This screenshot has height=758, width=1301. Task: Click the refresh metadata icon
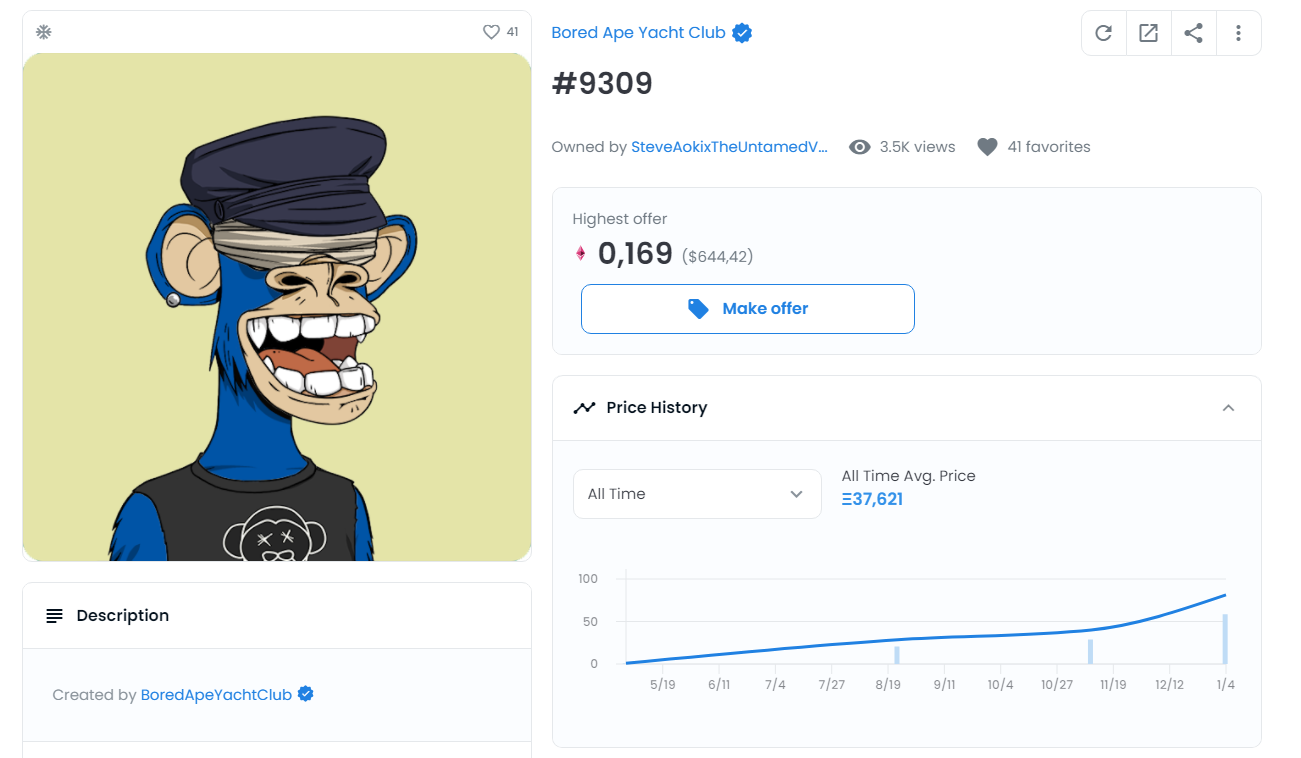click(x=1104, y=33)
